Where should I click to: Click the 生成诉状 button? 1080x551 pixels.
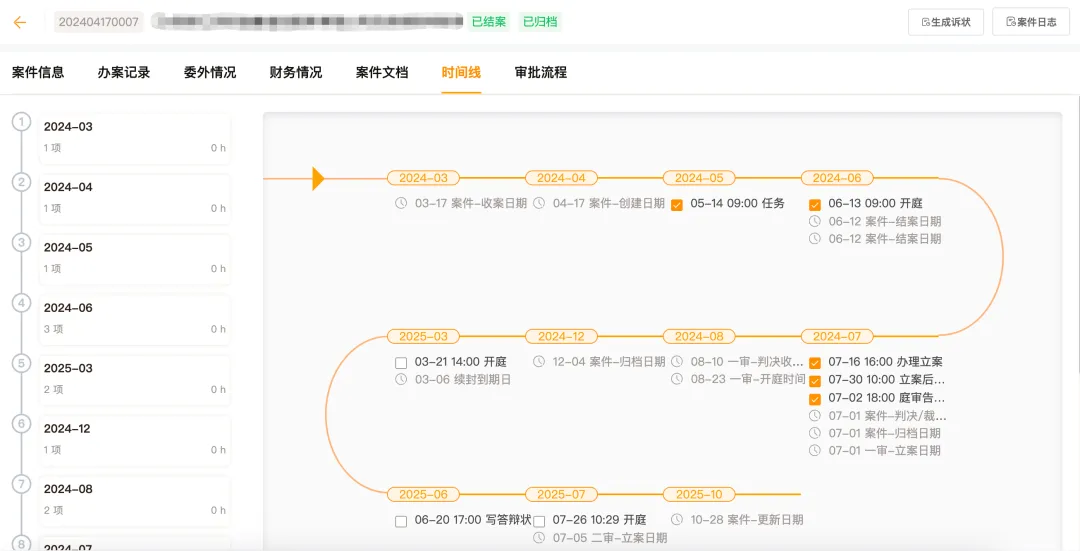click(946, 22)
